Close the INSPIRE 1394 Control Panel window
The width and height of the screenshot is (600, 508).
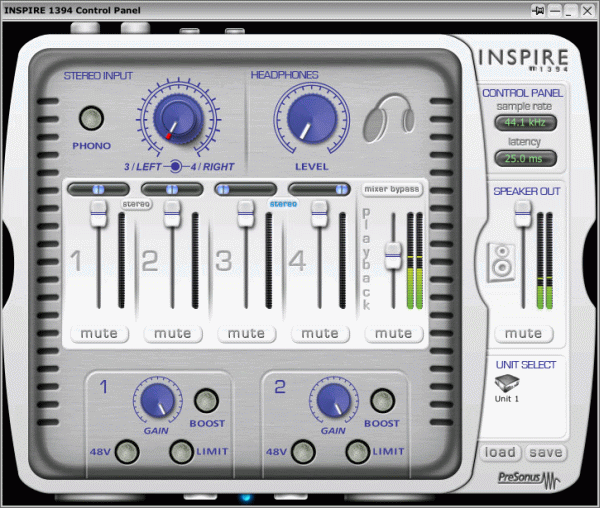(x=587, y=10)
